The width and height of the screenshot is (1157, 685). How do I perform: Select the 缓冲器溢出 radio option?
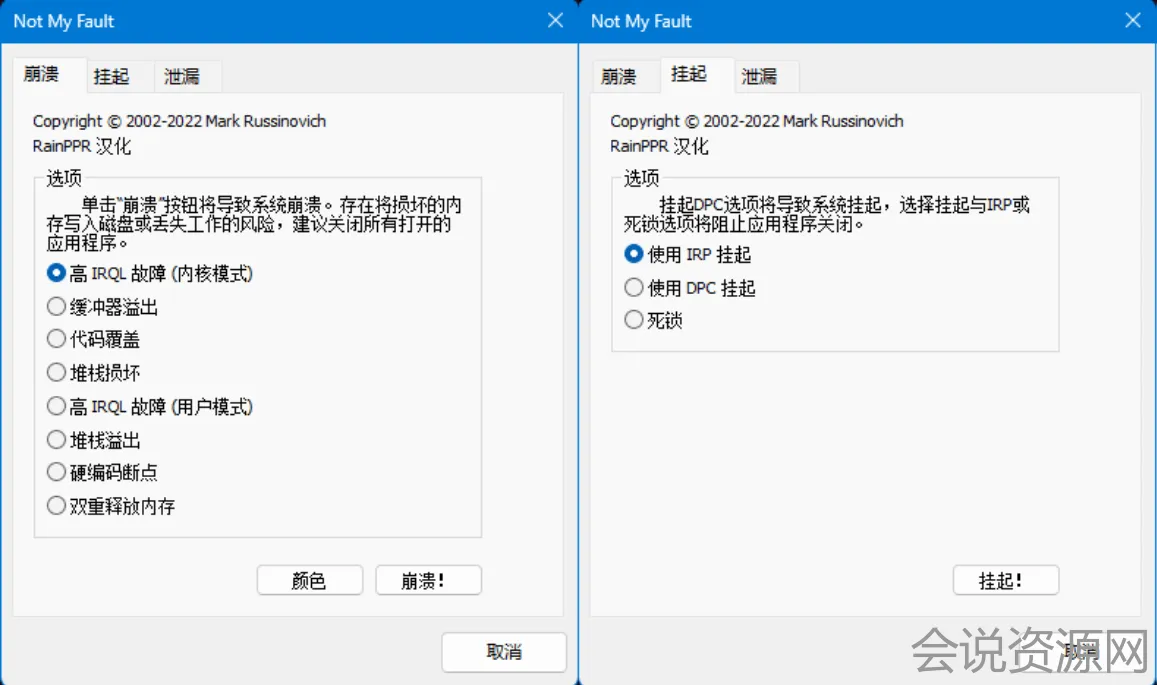click(x=57, y=306)
